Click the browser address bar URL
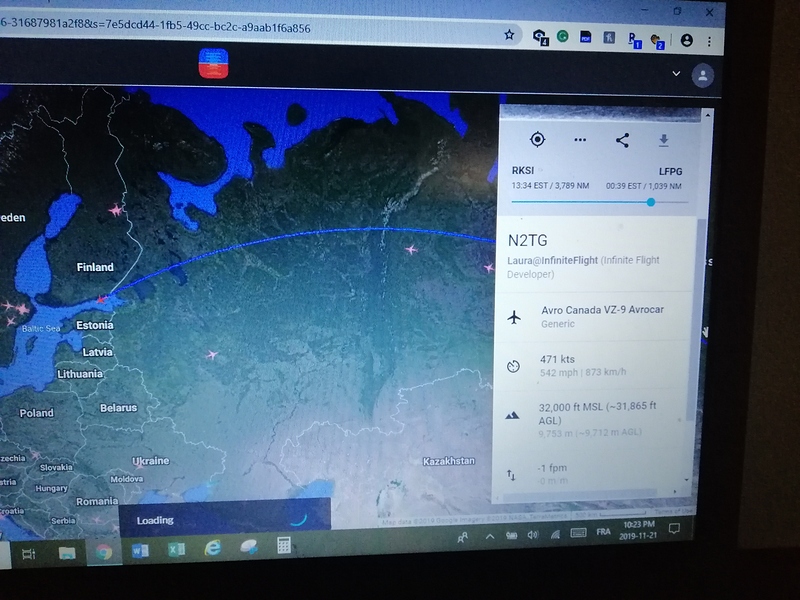 (x=155, y=25)
